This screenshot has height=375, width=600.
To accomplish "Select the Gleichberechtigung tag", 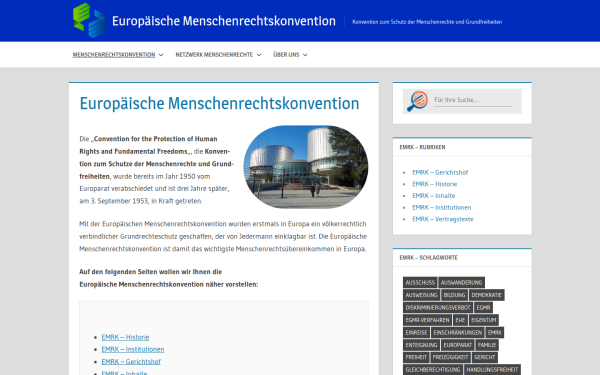I will 432,370.
